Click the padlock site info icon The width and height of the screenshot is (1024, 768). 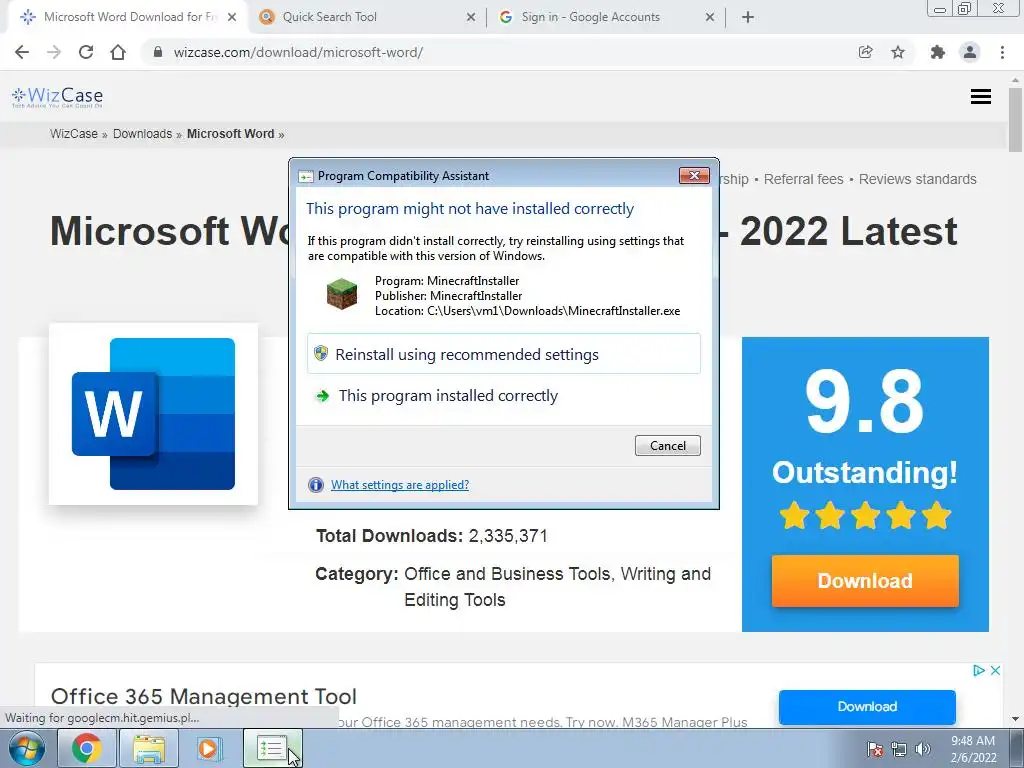pos(157,52)
